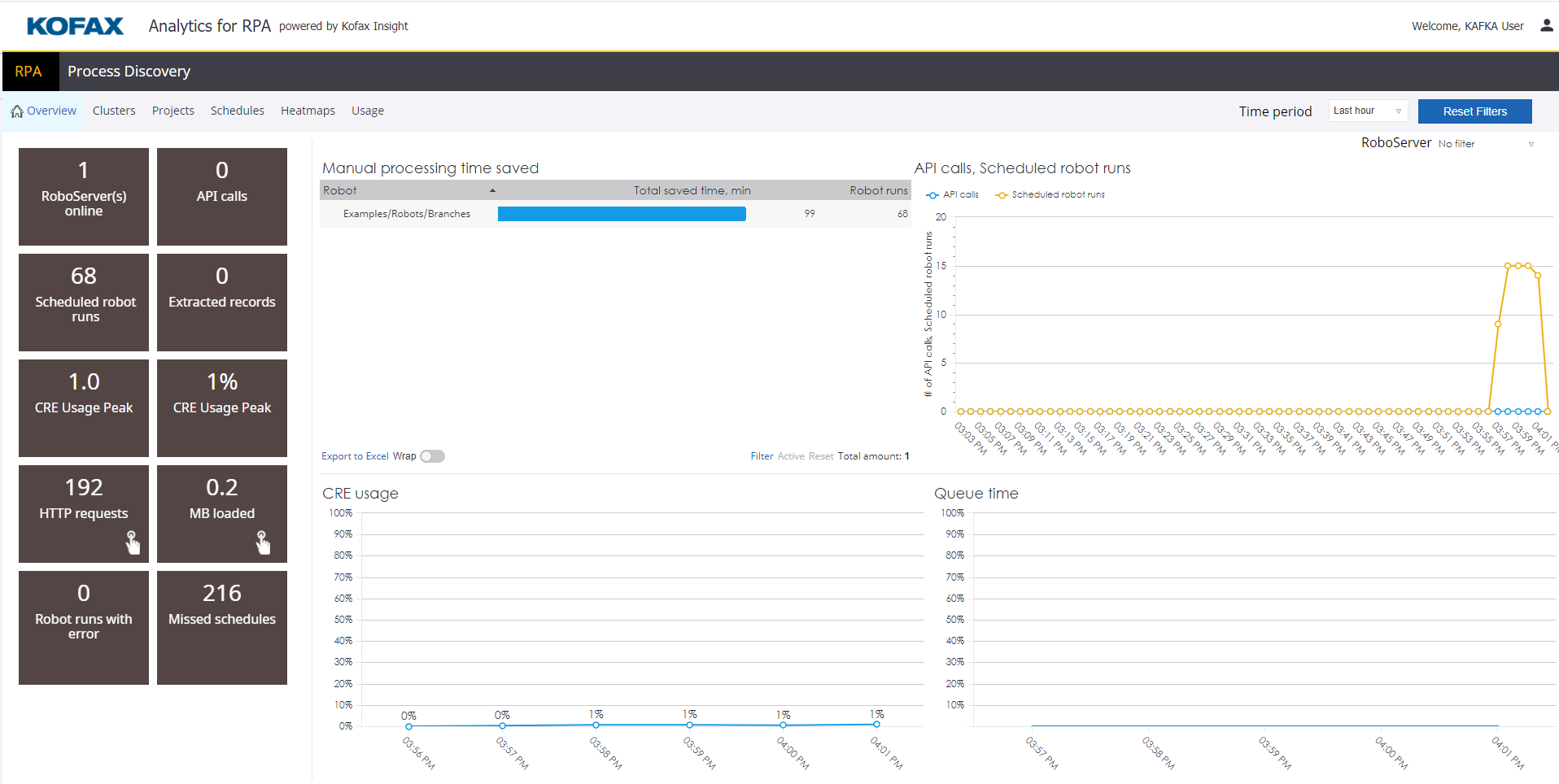The height and width of the screenshot is (784, 1559).
Task: Select the Process Discovery menu item
Action: click(x=129, y=72)
